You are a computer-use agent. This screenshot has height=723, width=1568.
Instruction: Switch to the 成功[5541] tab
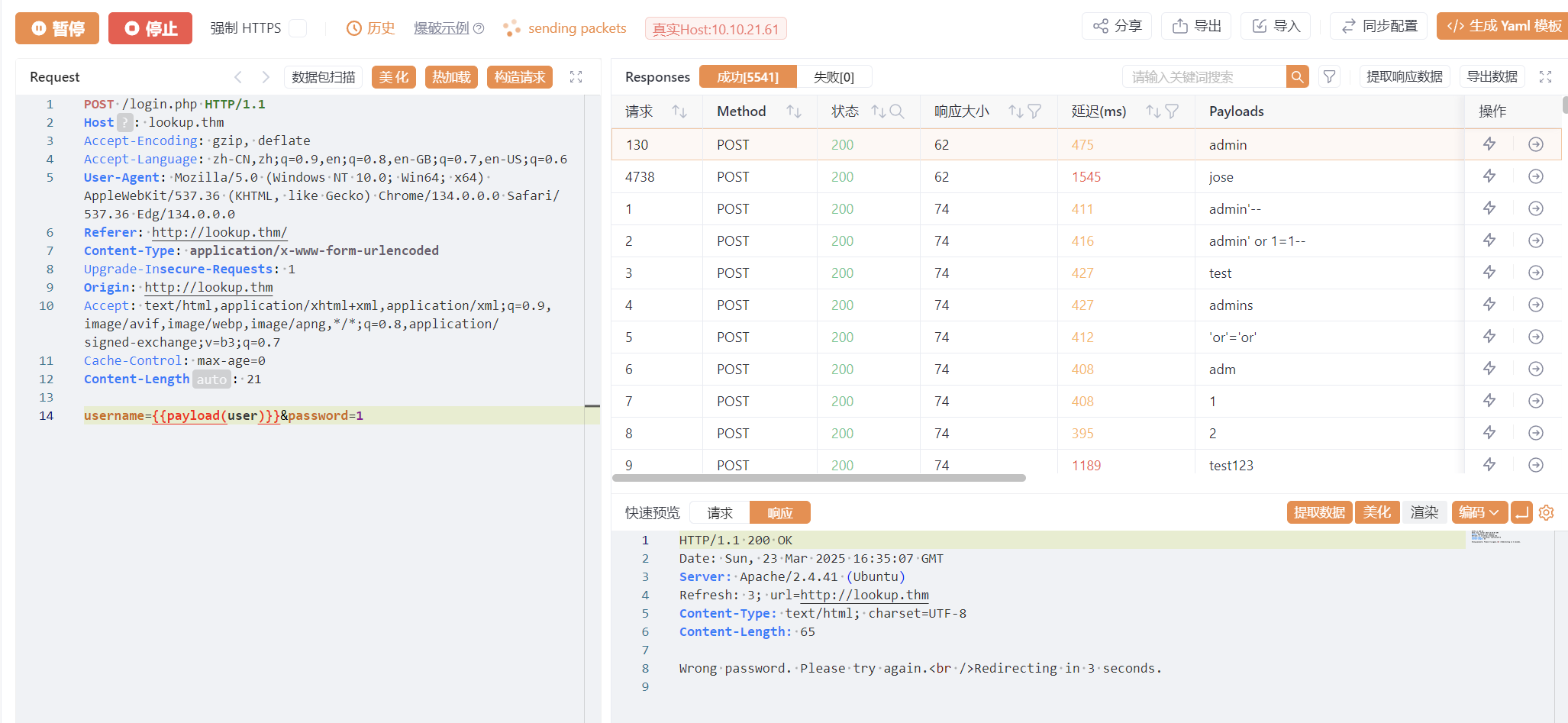[x=748, y=77]
